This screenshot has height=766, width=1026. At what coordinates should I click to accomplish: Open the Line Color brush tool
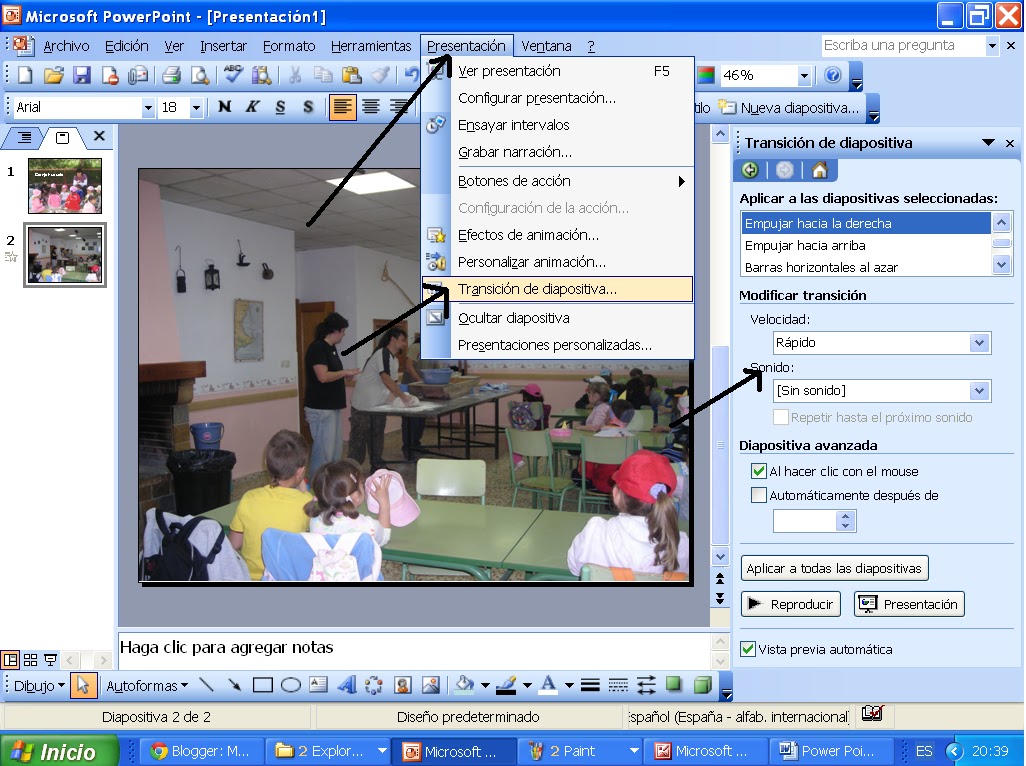coord(506,685)
